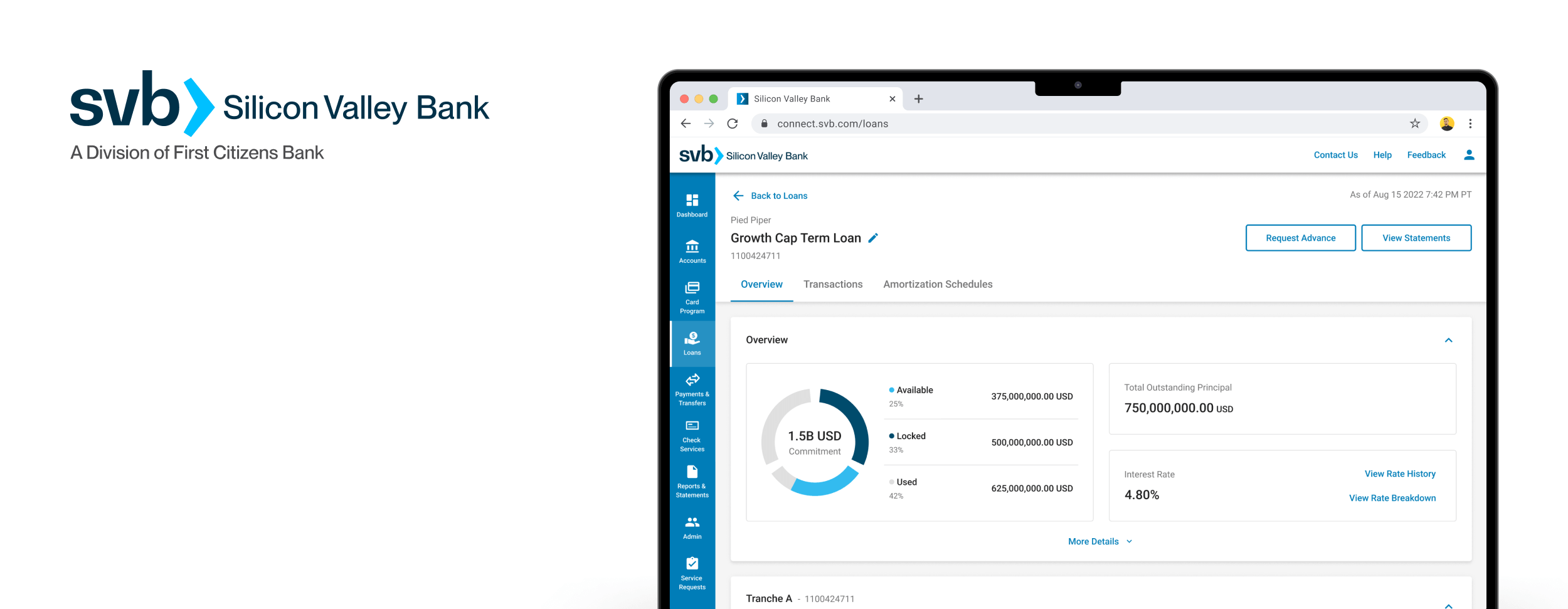Click the browser forward arrow
Screen dimensions: 1568x609
pos(709,124)
